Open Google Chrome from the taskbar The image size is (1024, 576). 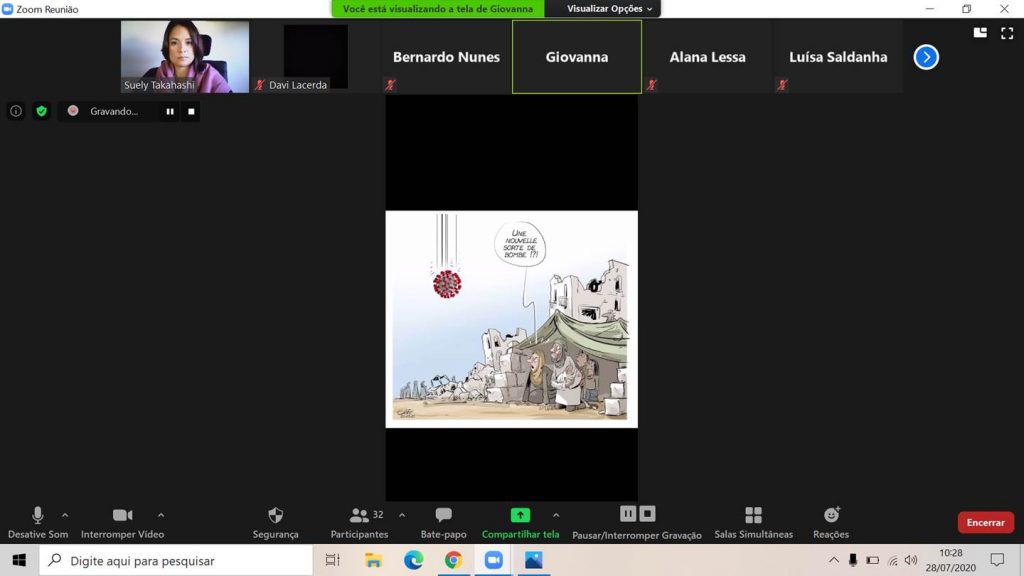tap(453, 560)
